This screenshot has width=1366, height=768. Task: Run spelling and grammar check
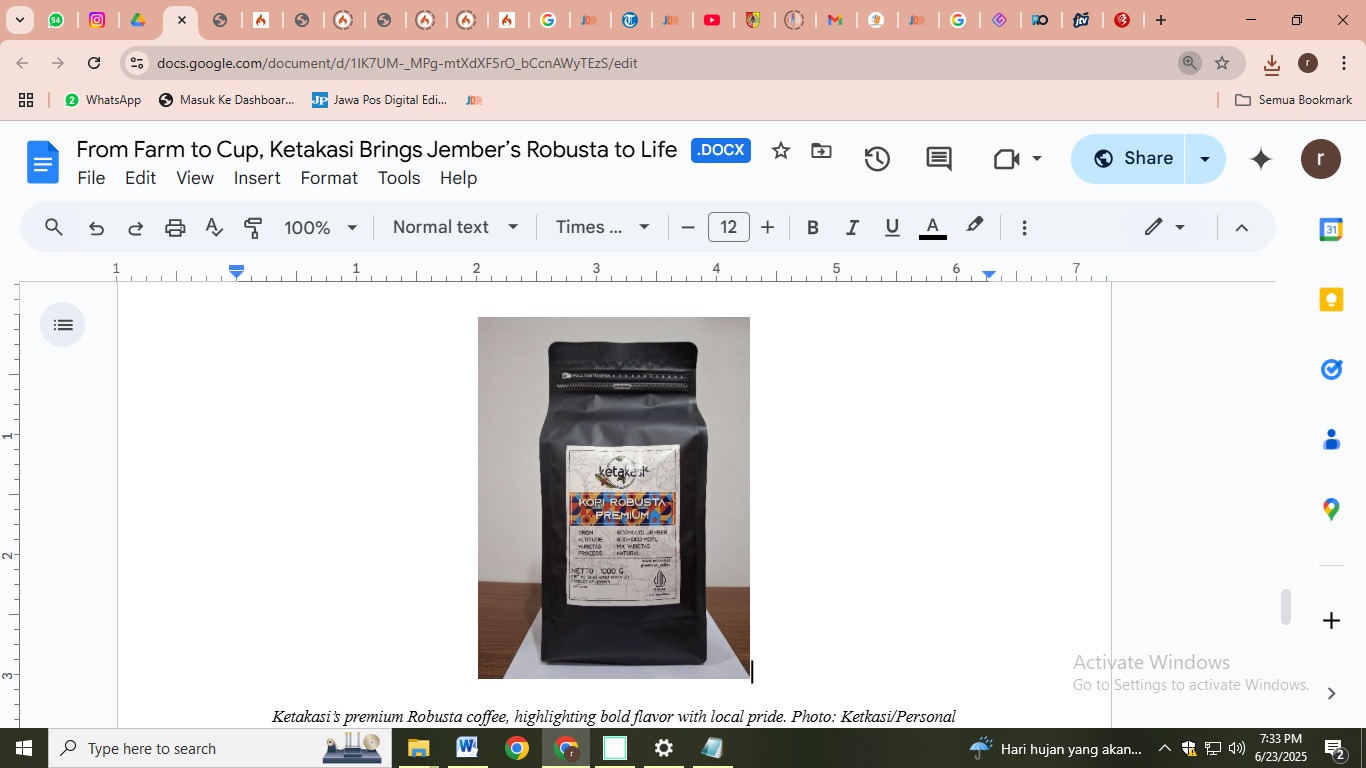click(214, 228)
